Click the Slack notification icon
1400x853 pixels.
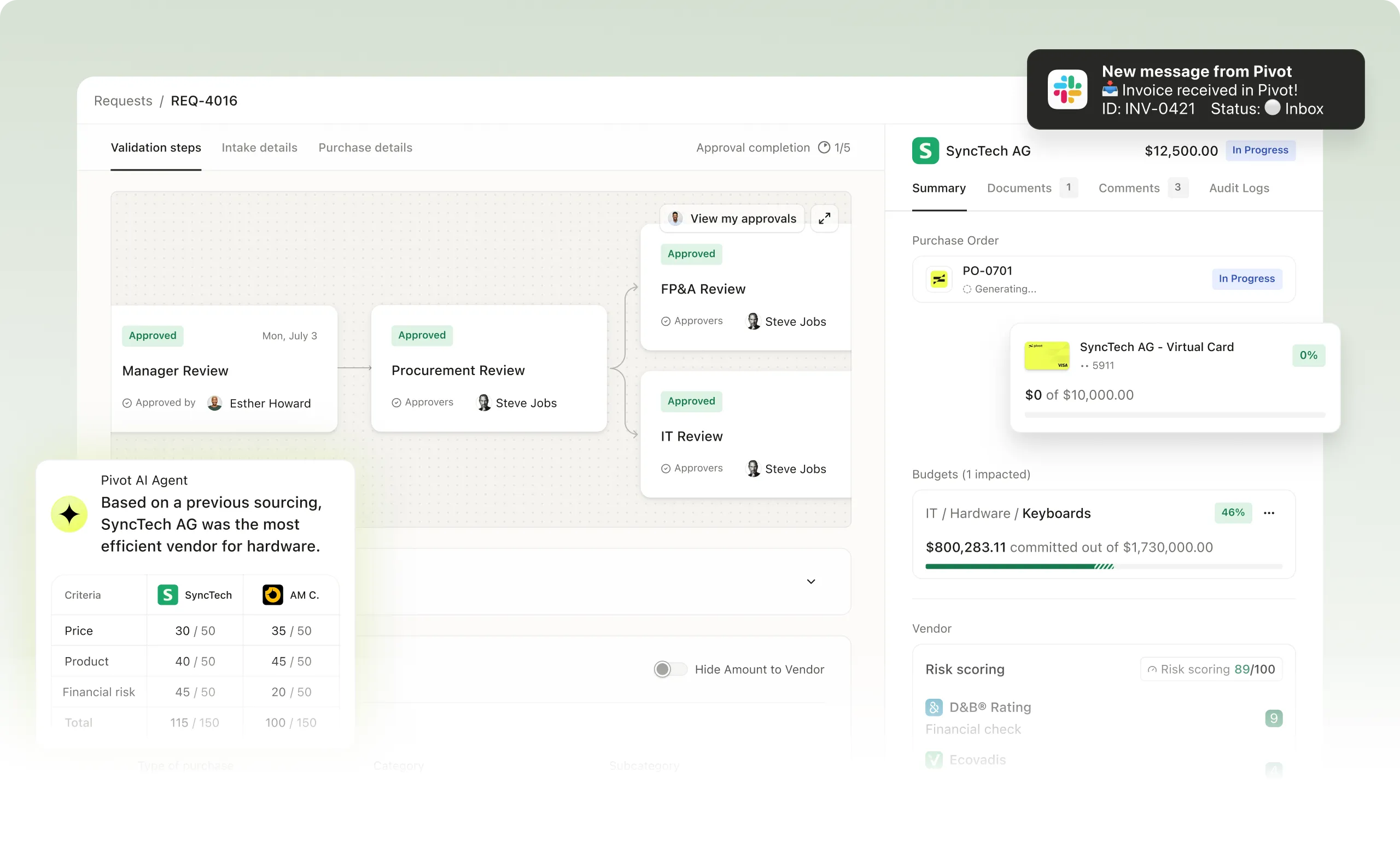pos(1067,89)
